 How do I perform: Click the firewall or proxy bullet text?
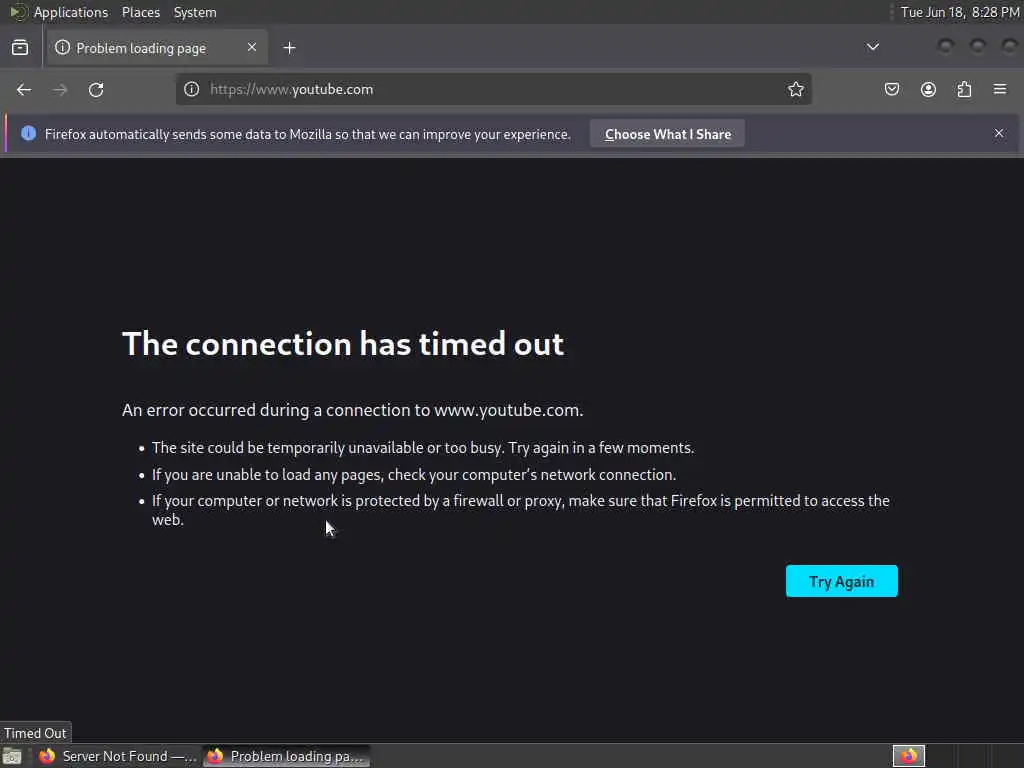[520, 510]
